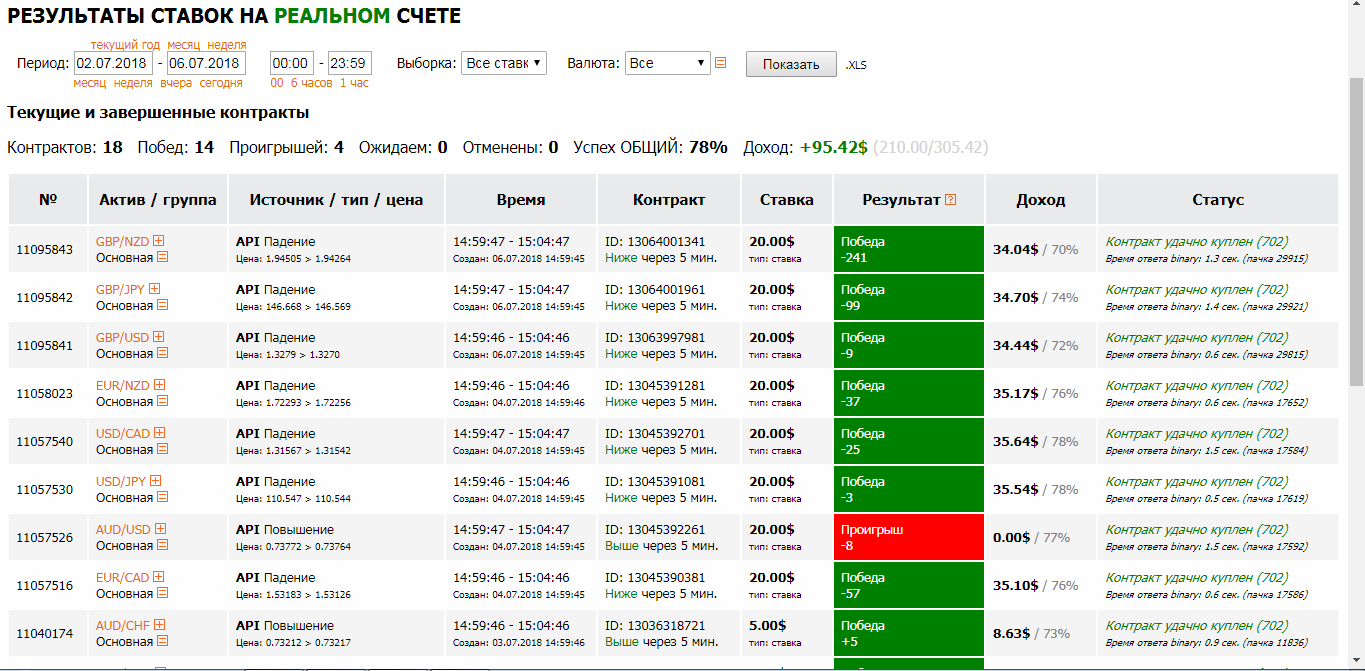Image resolution: width=1365 pixels, height=671 pixels.
Task: Click the Показать button
Action: [x=791, y=64]
